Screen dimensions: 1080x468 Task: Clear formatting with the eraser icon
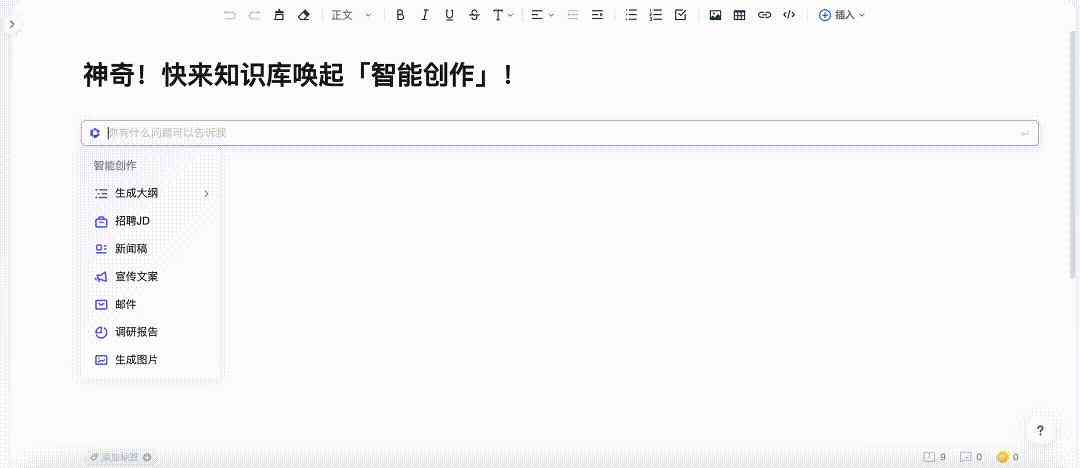304,14
